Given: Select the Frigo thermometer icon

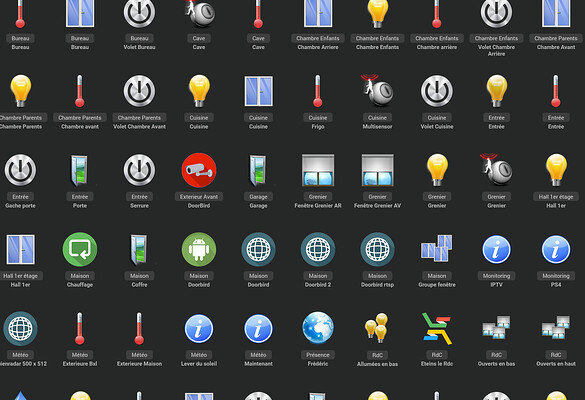Looking at the screenshot, I should pyautogui.click(x=317, y=91).
